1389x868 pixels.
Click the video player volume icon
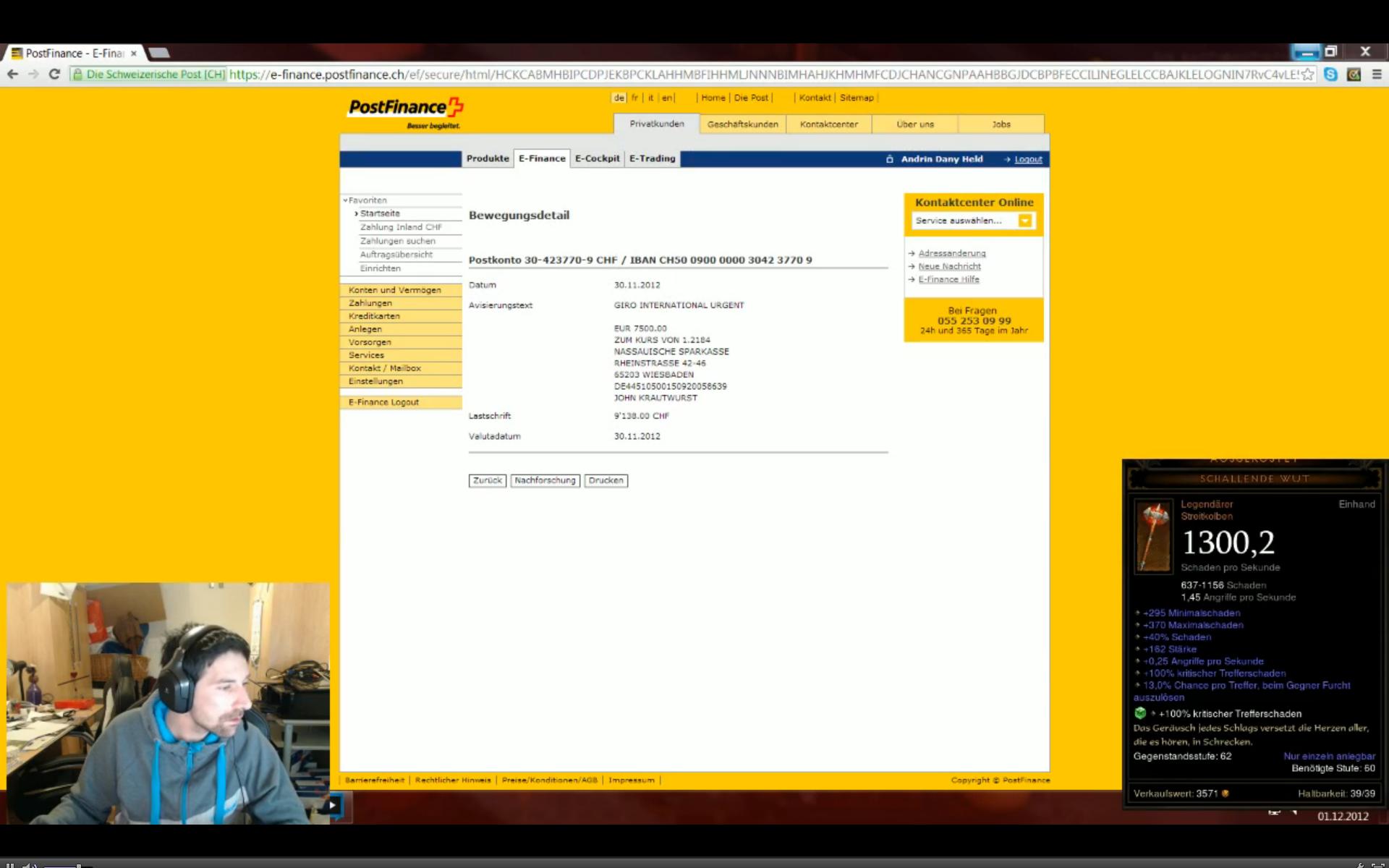point(30,864)
